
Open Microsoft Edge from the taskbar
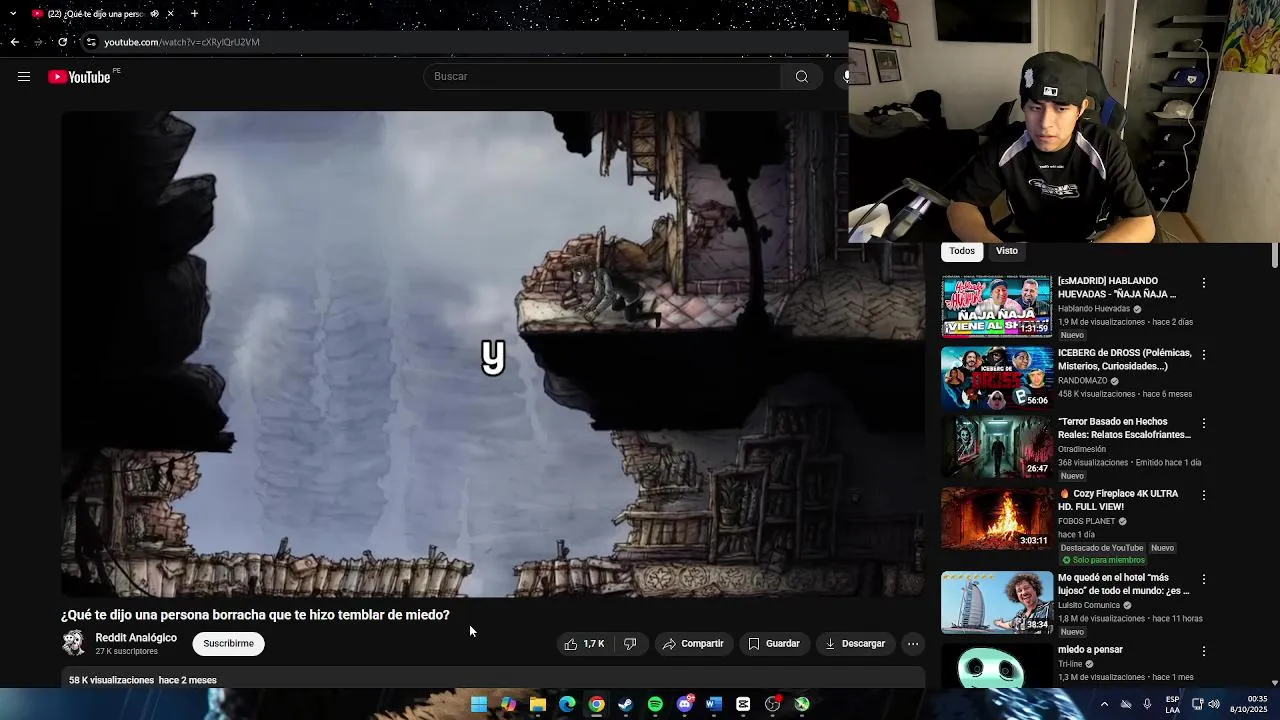[567, 704]
